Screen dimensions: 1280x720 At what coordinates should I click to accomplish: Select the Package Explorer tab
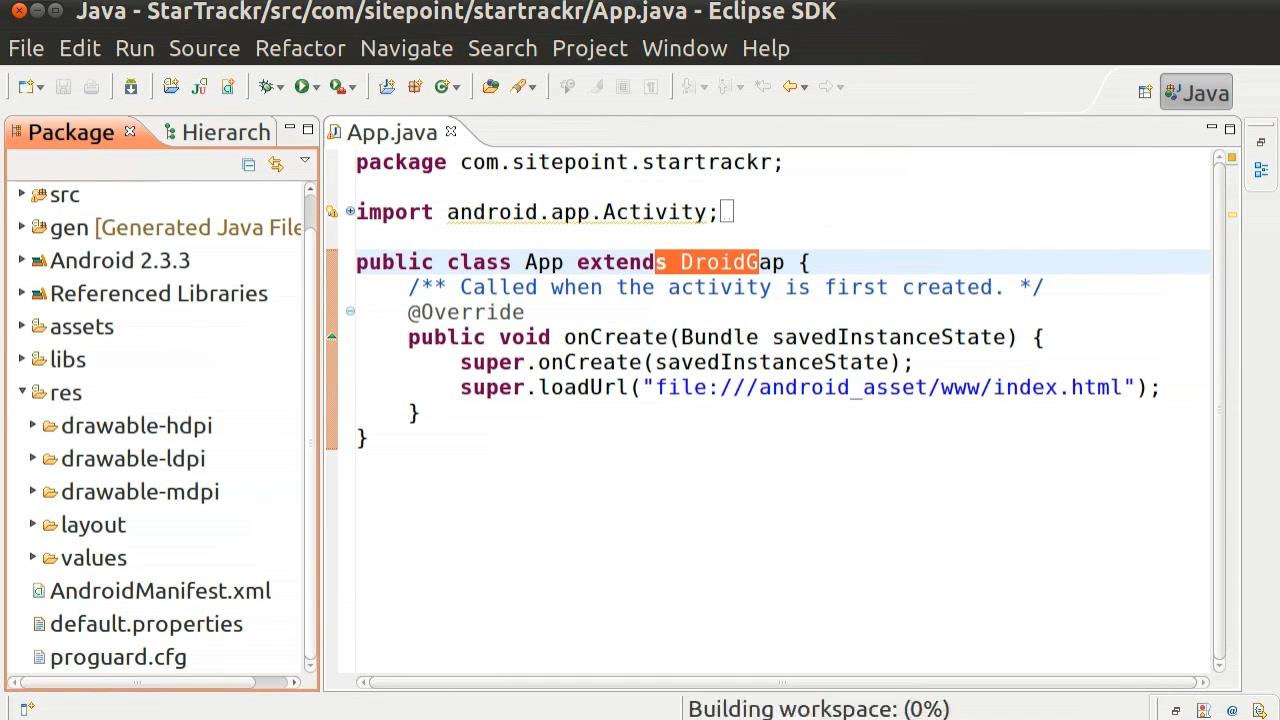point(70,132)
